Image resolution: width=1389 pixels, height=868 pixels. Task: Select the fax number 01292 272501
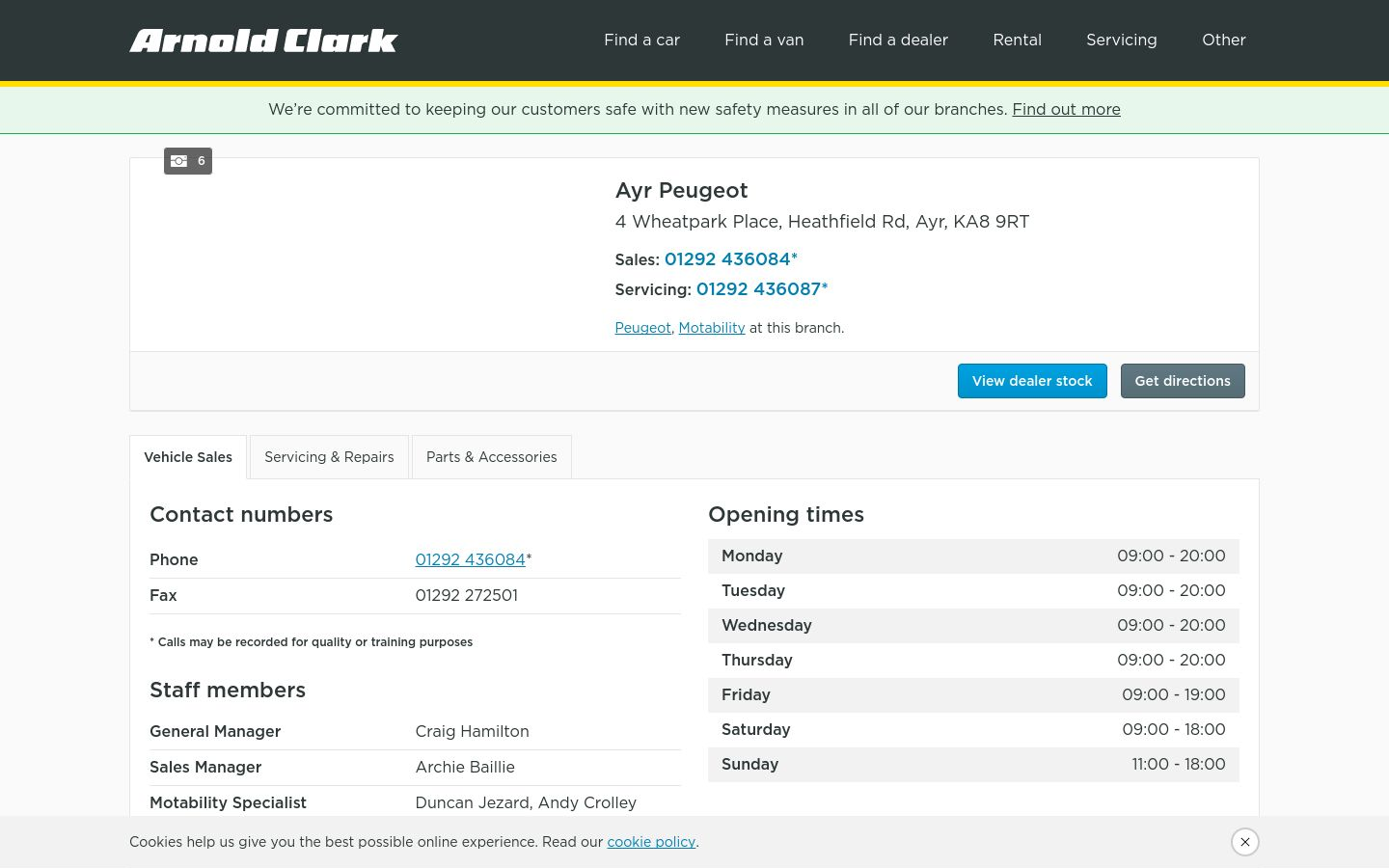pos(466,596)
